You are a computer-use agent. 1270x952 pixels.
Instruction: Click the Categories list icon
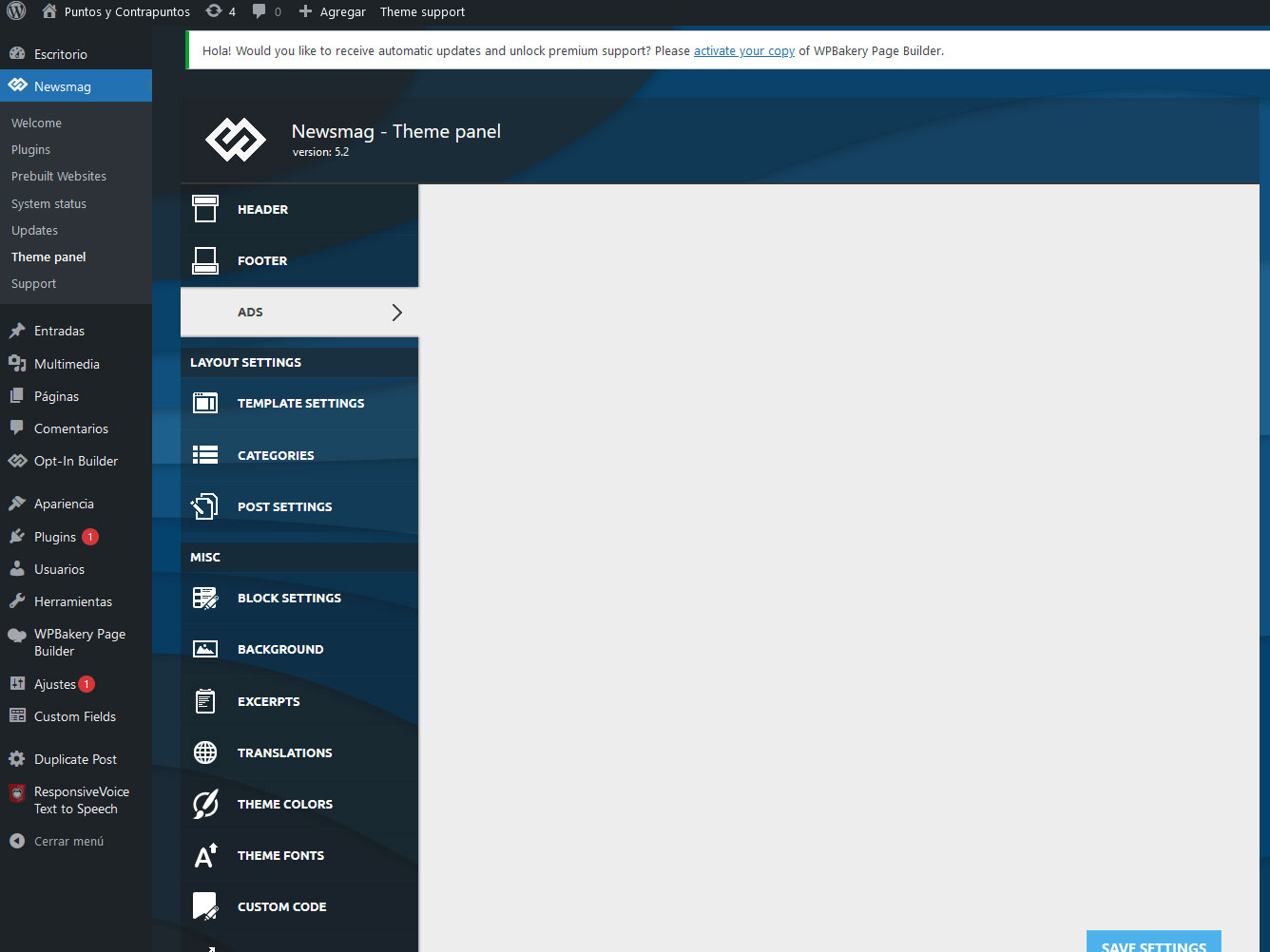coord(205,455)
